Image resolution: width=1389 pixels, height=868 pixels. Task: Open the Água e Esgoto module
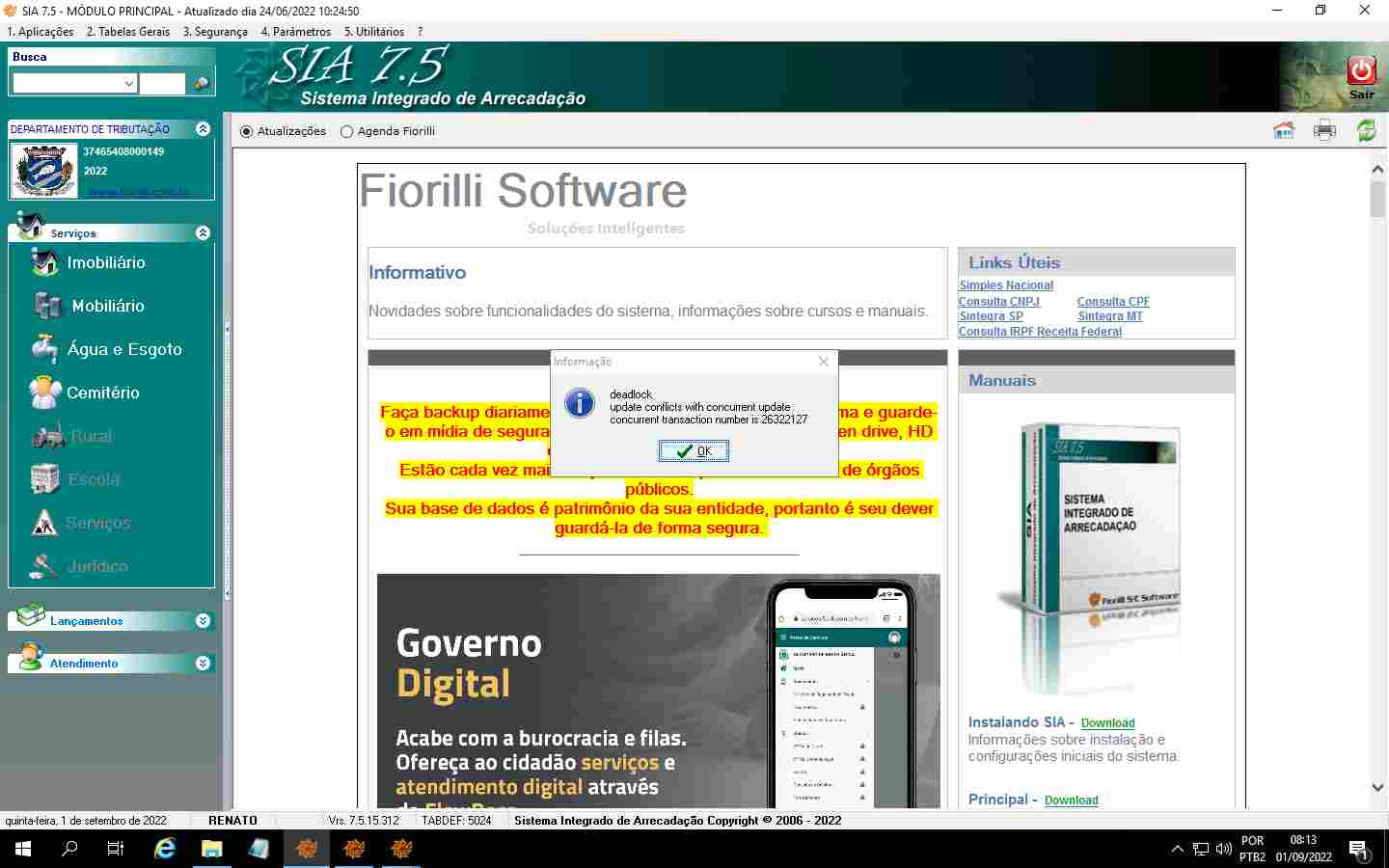pos(123,349)
